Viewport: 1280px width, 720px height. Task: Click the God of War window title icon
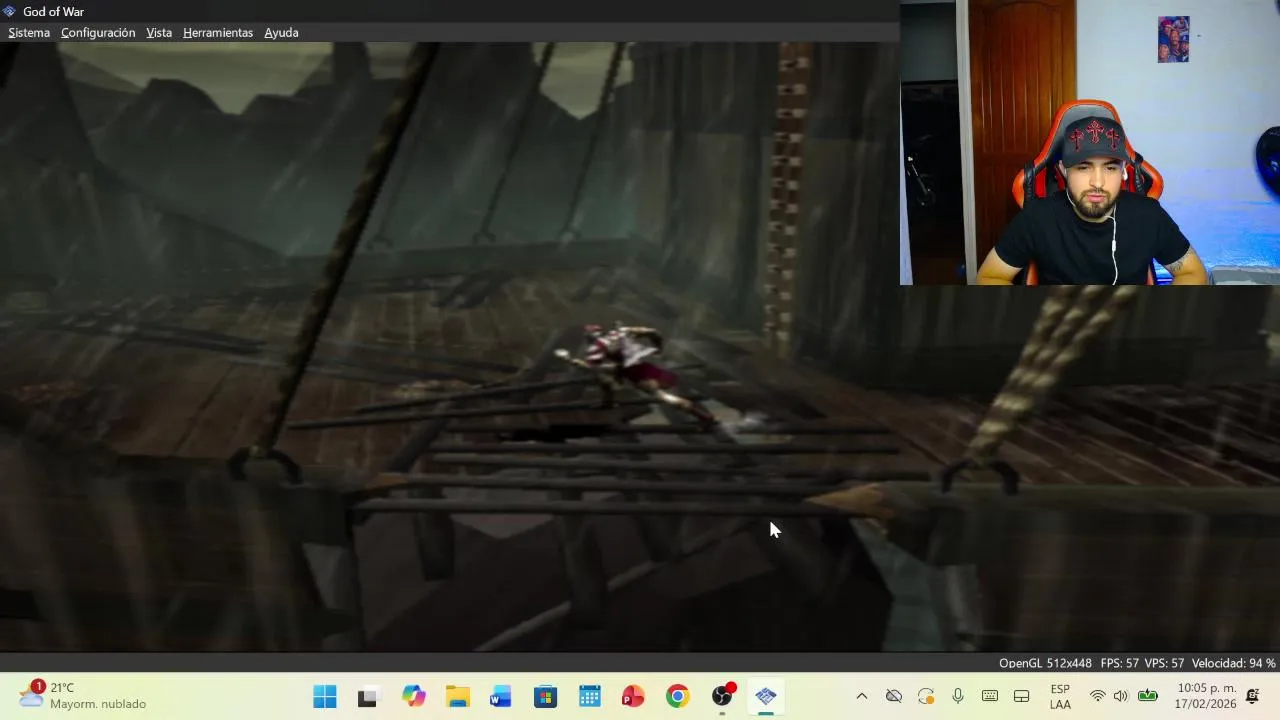(9, 12)
